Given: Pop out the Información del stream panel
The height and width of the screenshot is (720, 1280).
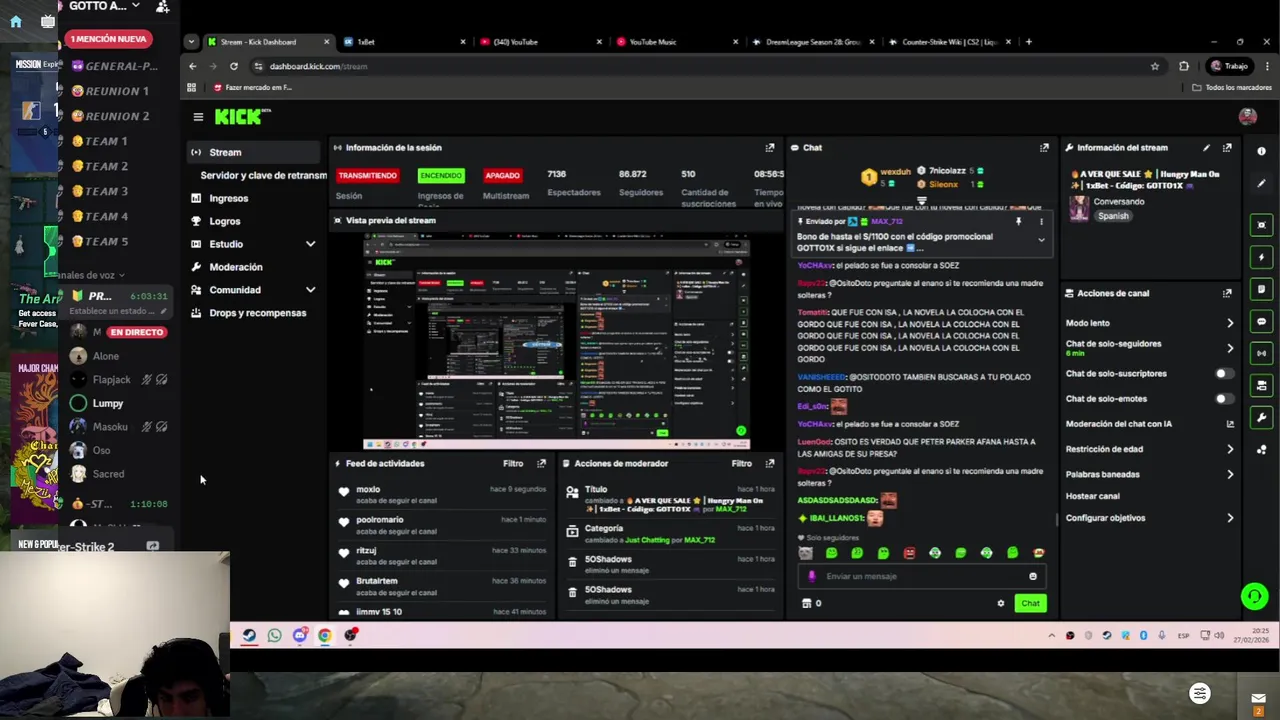Looking at the screenshot, I should coord(1227,148).
